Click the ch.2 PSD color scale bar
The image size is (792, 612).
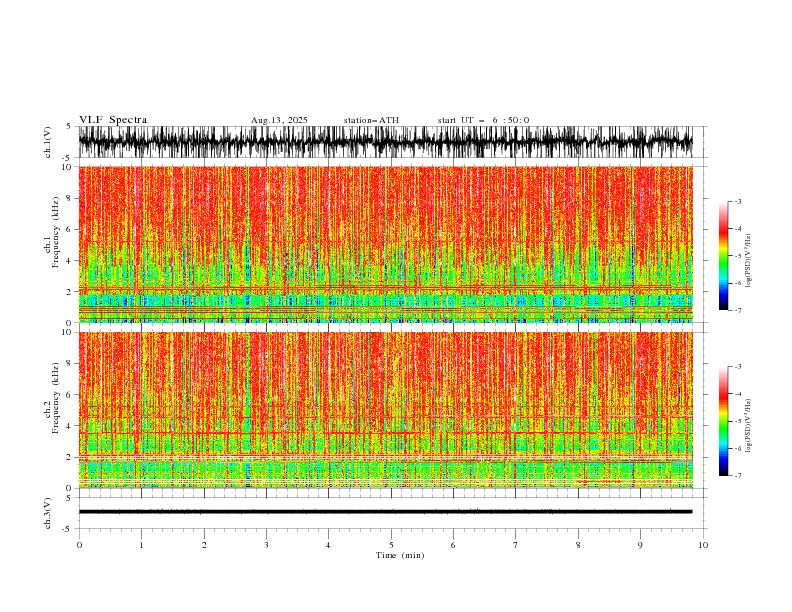[724, 421]
